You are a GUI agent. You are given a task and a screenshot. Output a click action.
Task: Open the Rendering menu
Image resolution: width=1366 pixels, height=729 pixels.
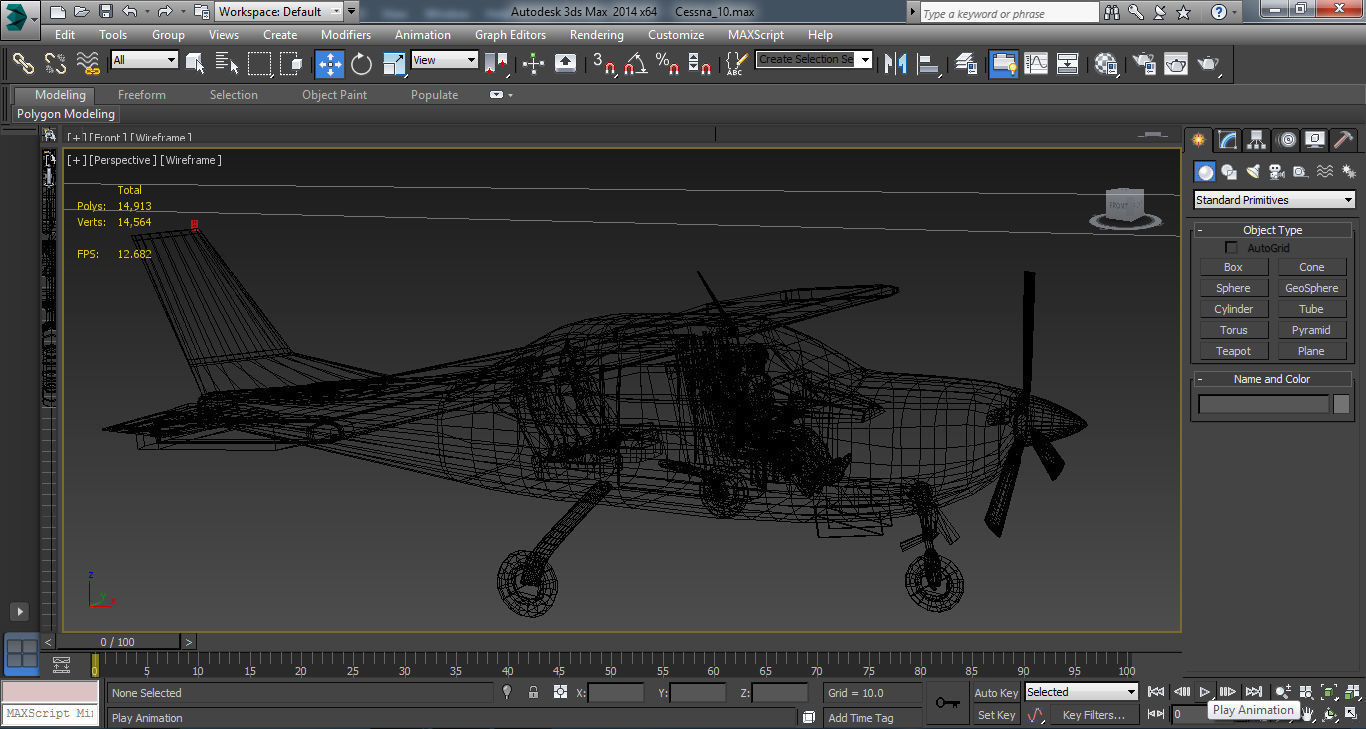point(597,34)
